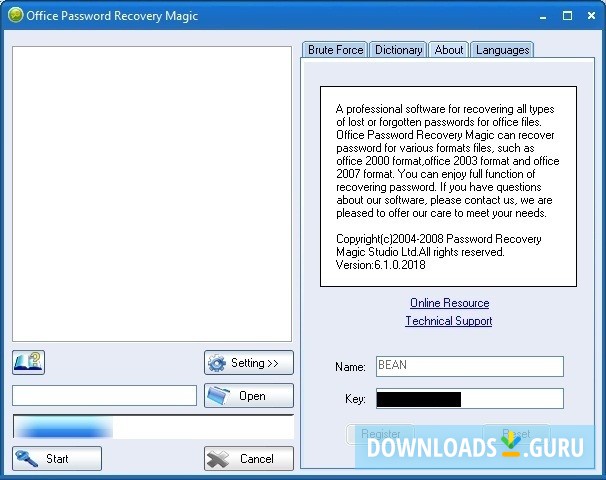Open the help book icon button
The height and width of the screenshot is (480, 606).
point(28,362)
